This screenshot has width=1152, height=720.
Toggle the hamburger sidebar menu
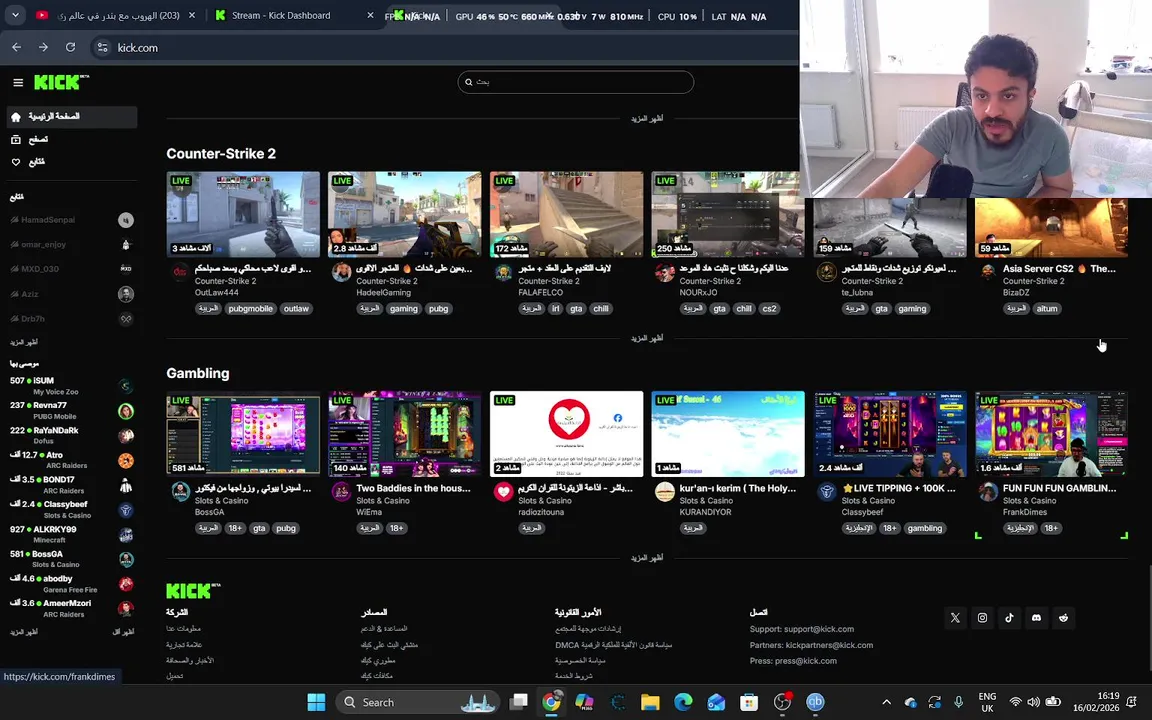click(x=18, y=82)
